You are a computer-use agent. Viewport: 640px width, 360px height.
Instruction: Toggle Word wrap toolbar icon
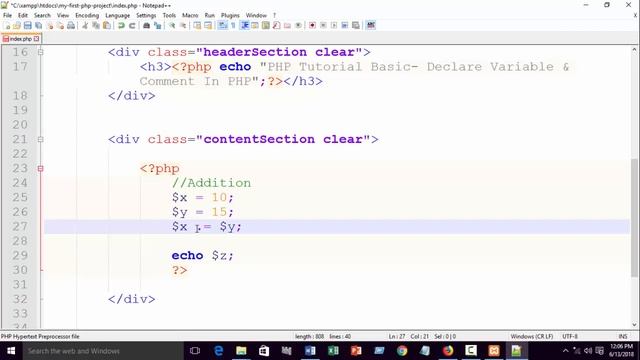[x=222, y=26]
